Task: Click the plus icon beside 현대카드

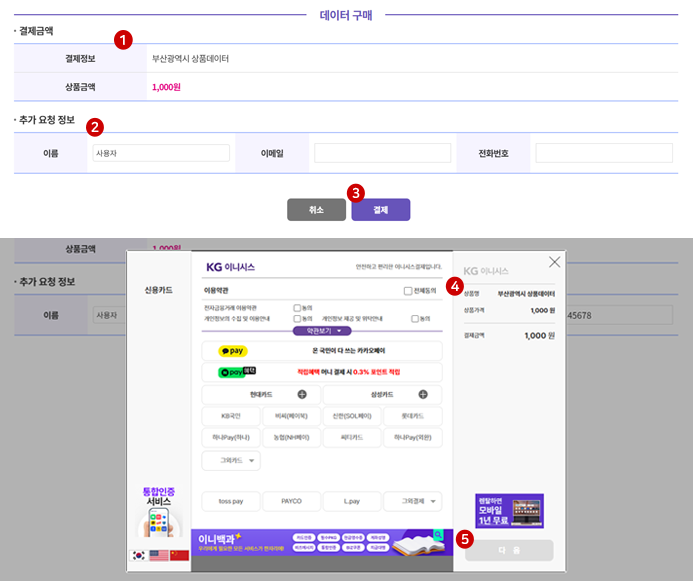Action: [302, 394]
